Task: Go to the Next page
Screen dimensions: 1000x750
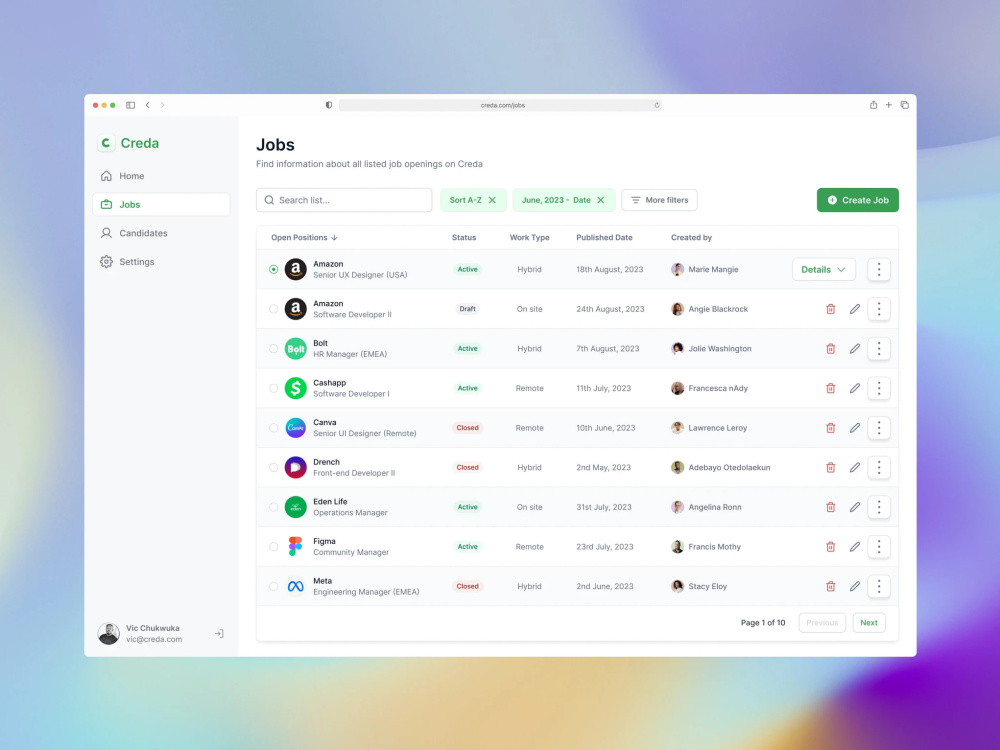Action: pos(869,622)
